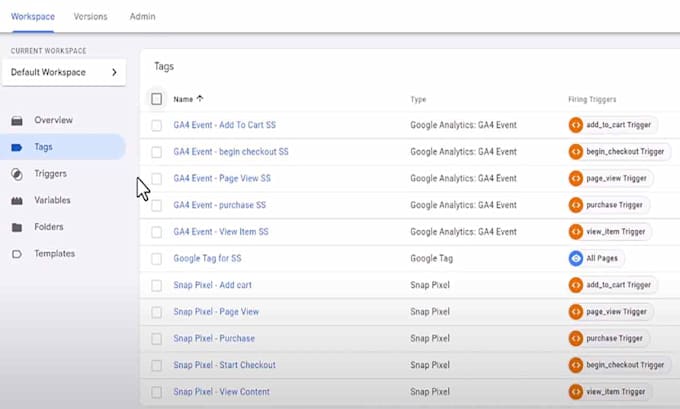
Task: Check the Google Tag for SS box
Action: (x=157, y=259)
